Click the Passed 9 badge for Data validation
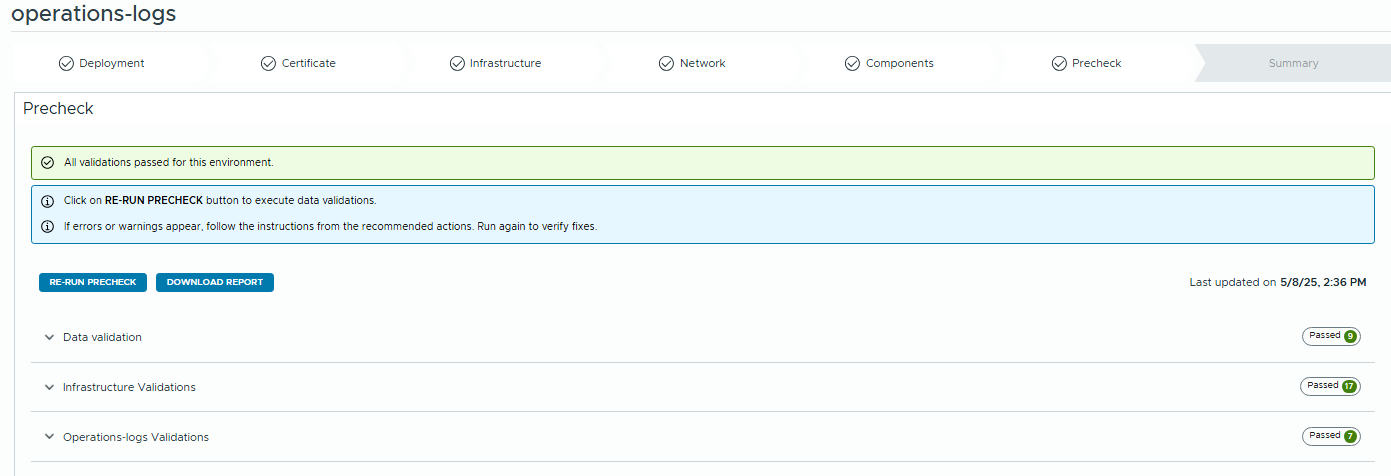 point(1330,337)
